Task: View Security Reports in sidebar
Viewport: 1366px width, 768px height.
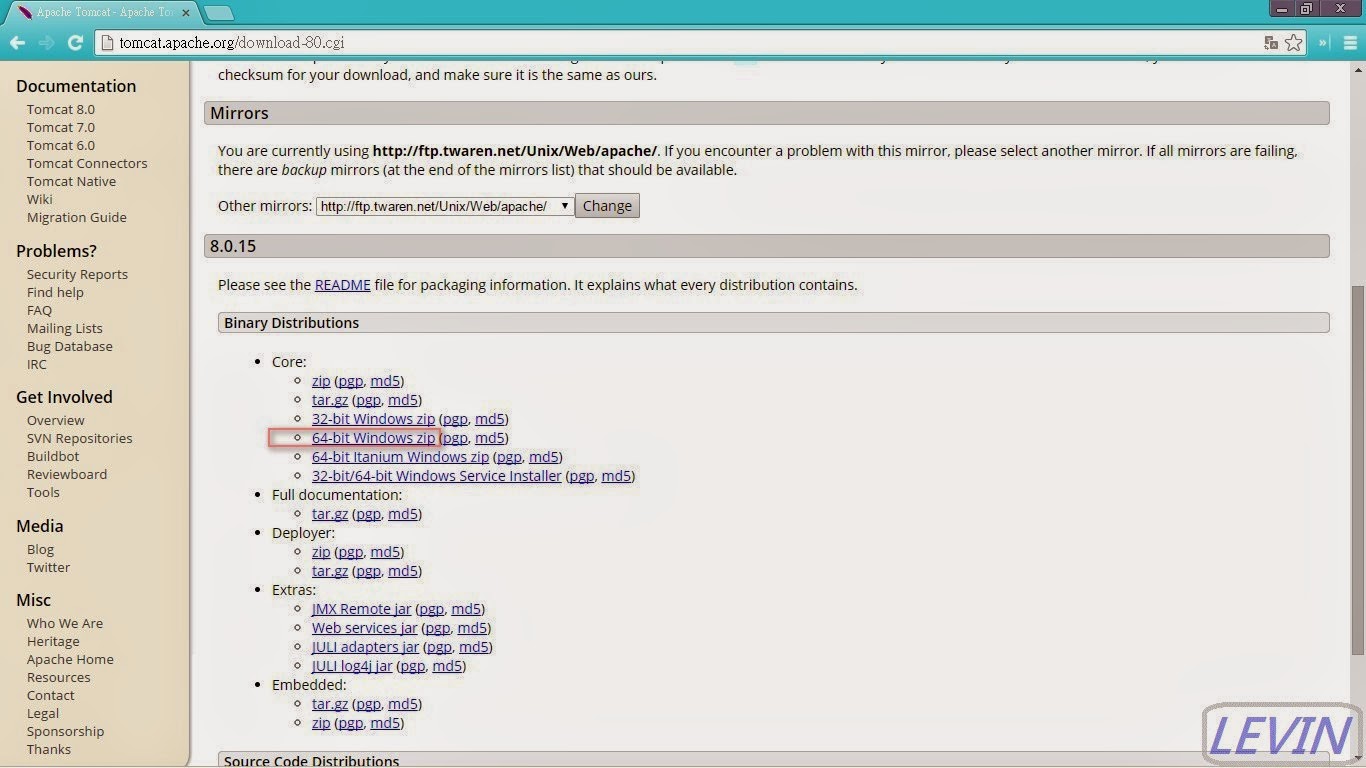Action: [77, 275]
